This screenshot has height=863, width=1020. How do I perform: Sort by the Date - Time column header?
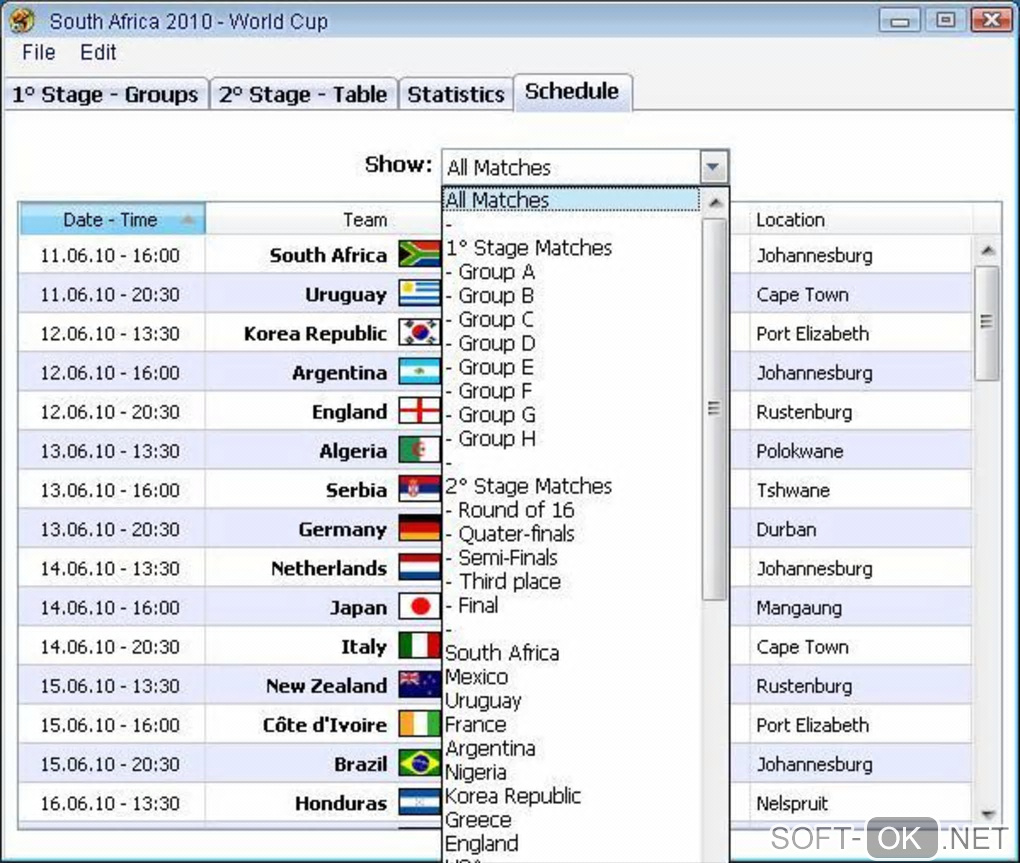(x=112, y=219)
